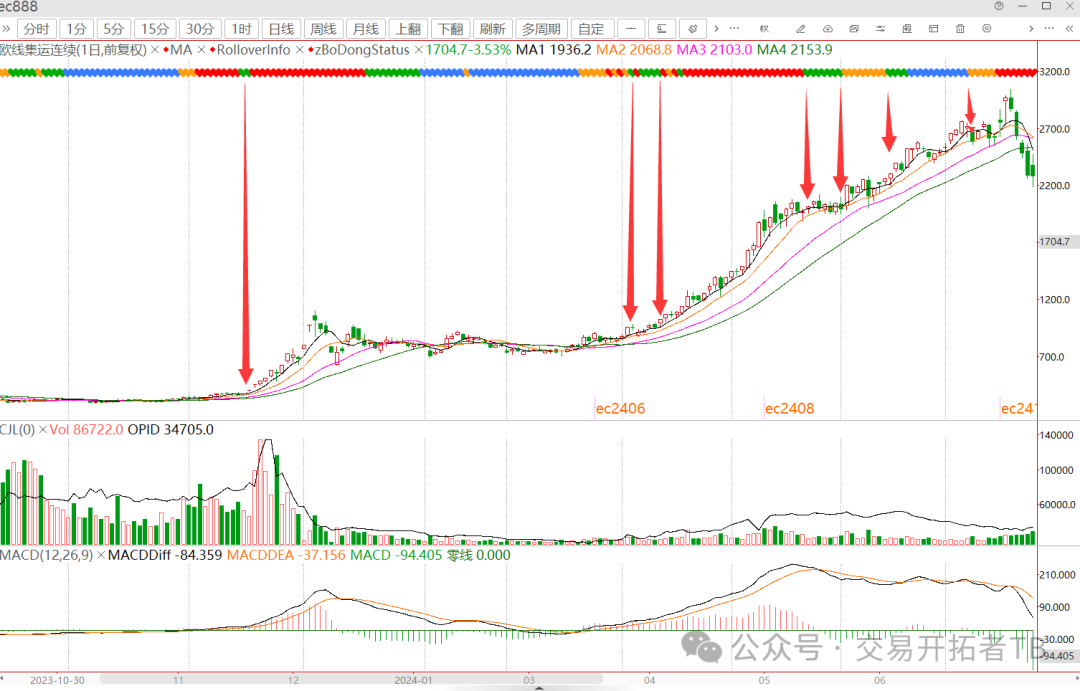The width and height of the screenshot is (1080, 691).
Task: Switch to 日线 daily chart
Action: (281, 29)
